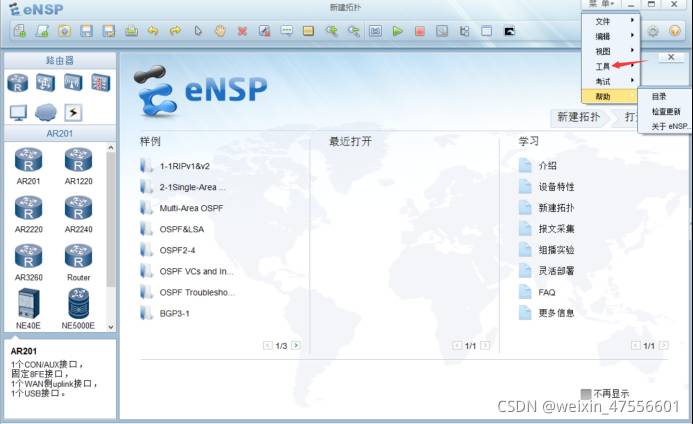Viewport: 693px width, 424px height.
Task: Select the Connection cables lightning icon
Action: [x=73, y=112]
